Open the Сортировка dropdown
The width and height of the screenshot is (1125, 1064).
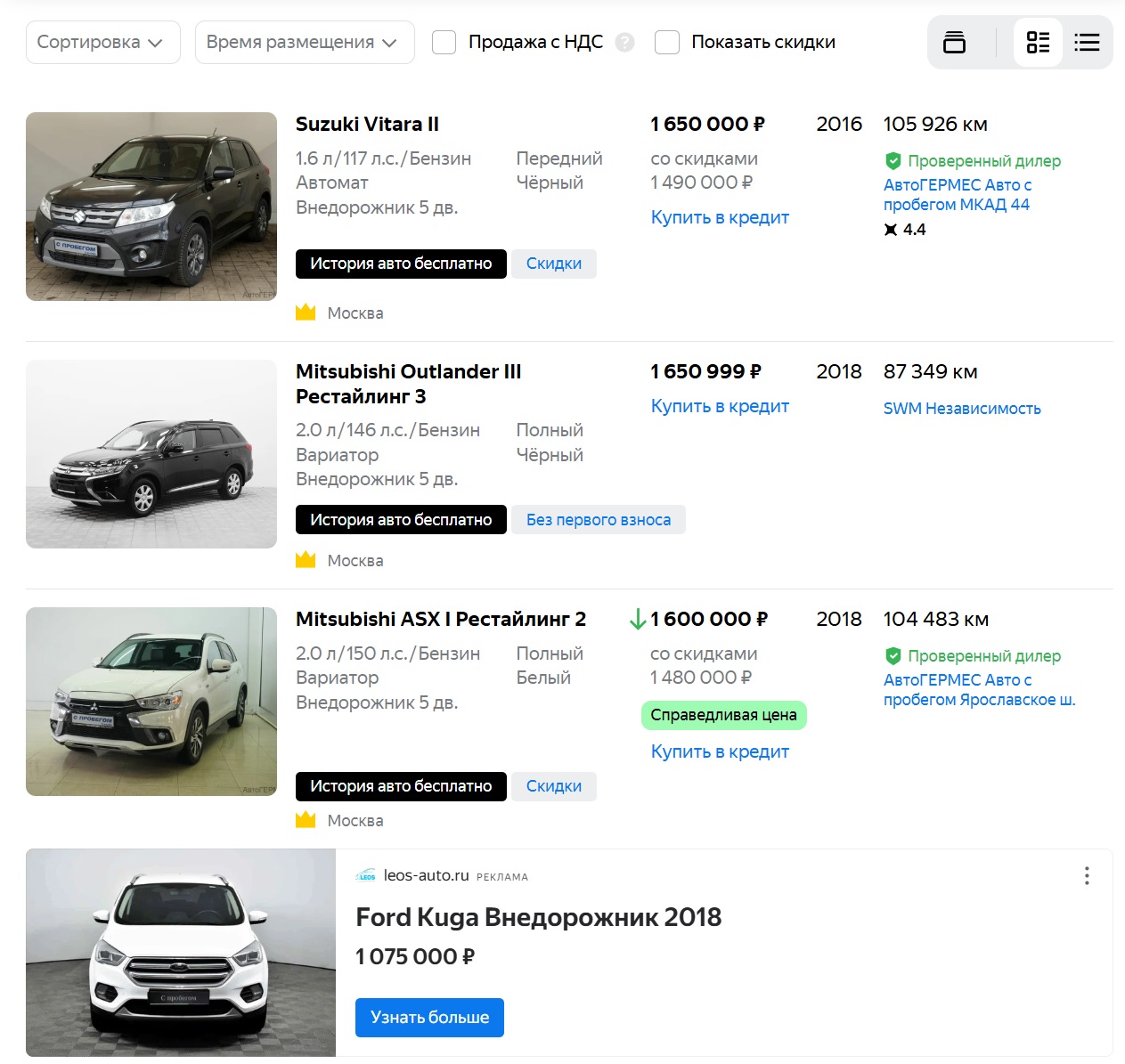[x=103, y=42]
